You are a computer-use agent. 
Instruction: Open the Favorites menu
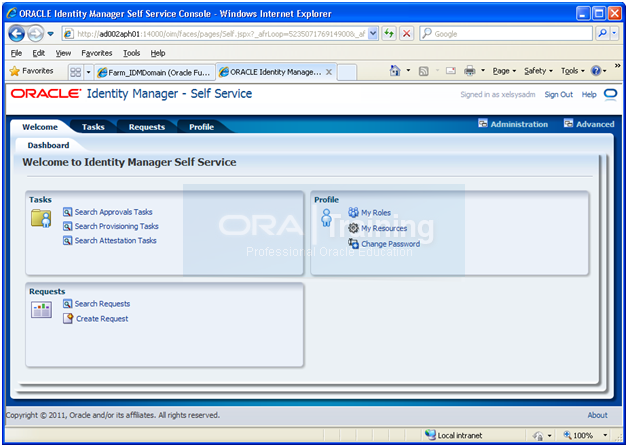(97, 53)
